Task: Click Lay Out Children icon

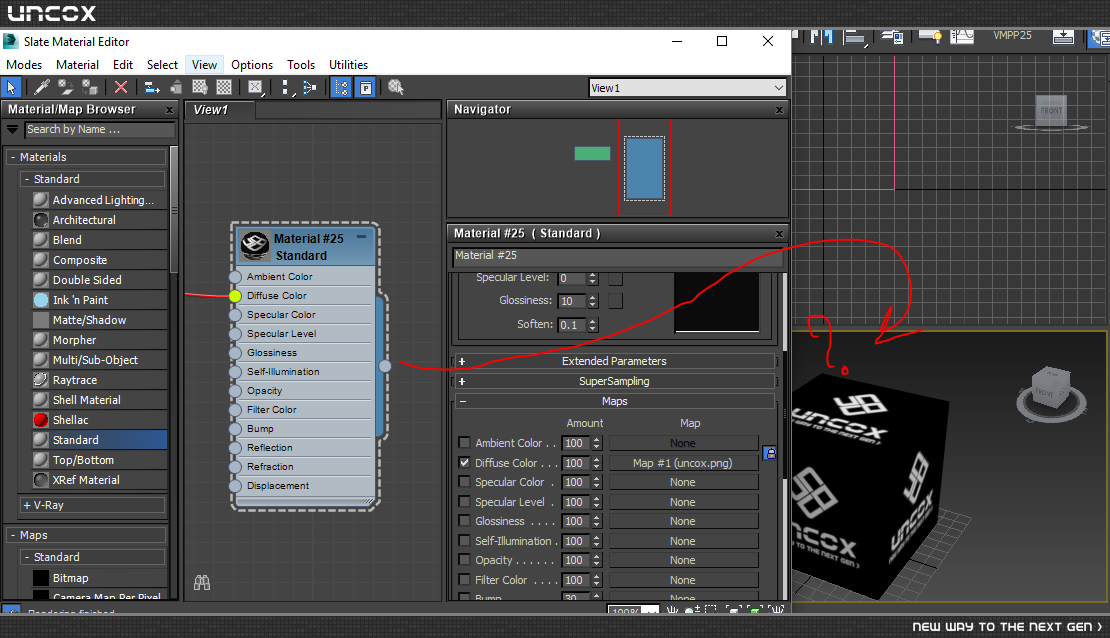Action: pos(309,88)
